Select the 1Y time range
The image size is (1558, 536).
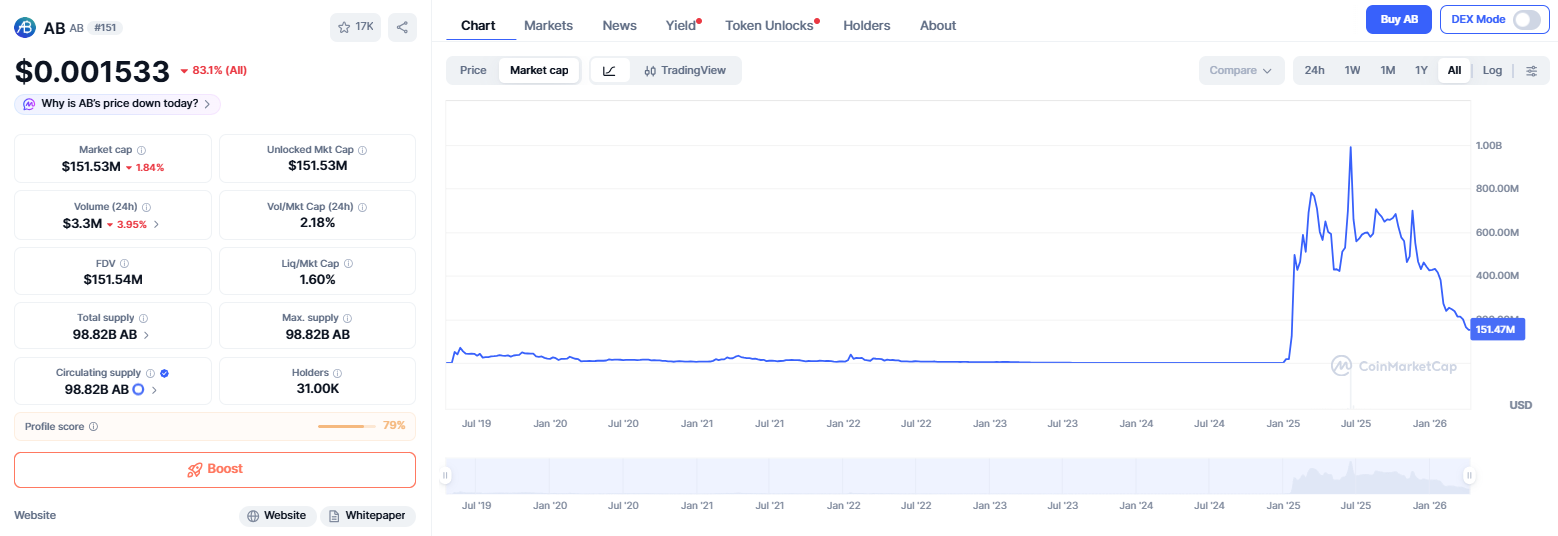pyautogui.click(x=1420, y=70)
